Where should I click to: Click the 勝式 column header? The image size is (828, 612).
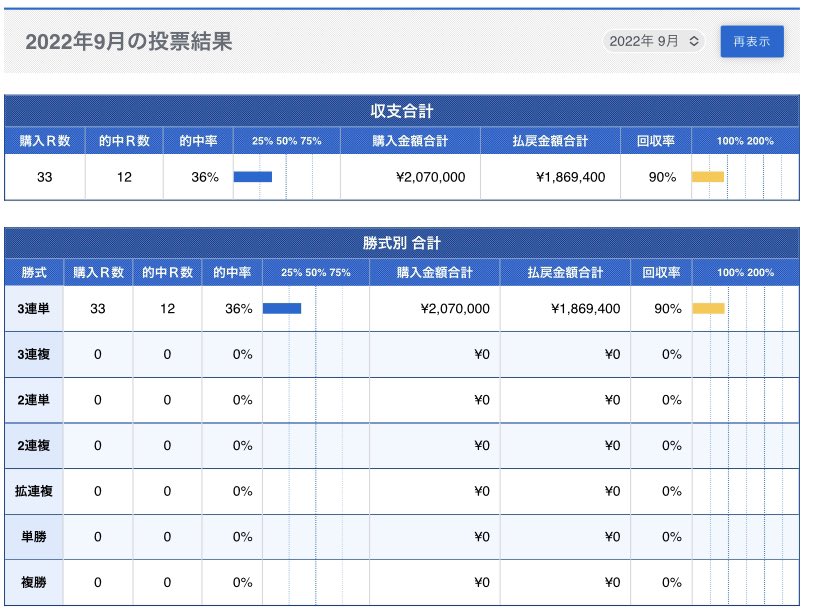(34, 272)
